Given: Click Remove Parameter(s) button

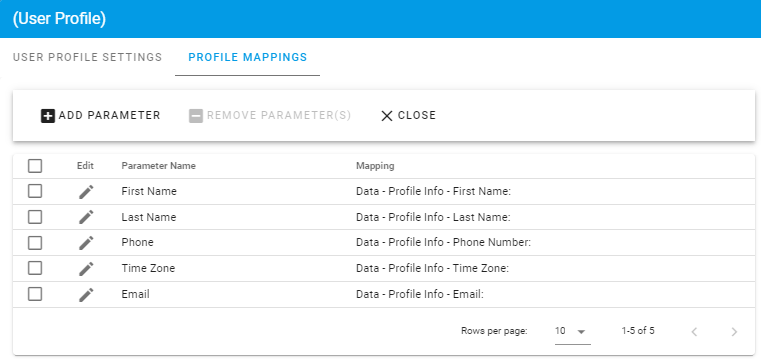Looking at the screenshot, I should click(x=270, y=115).
